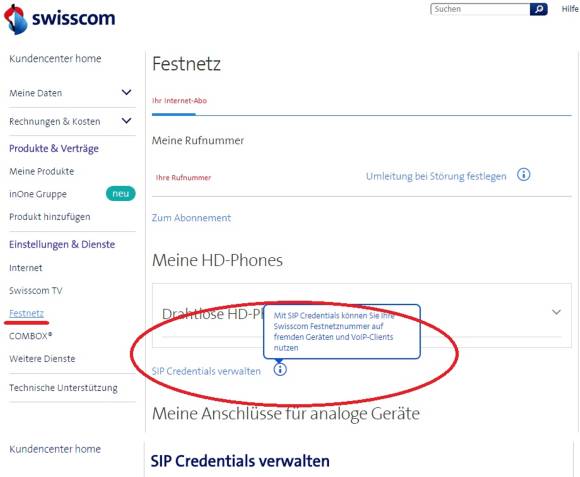The height and width of the screenshot is (477, 580).
Task: Open Meine Produkte in sidebar
Action: (x=41, y=171)
